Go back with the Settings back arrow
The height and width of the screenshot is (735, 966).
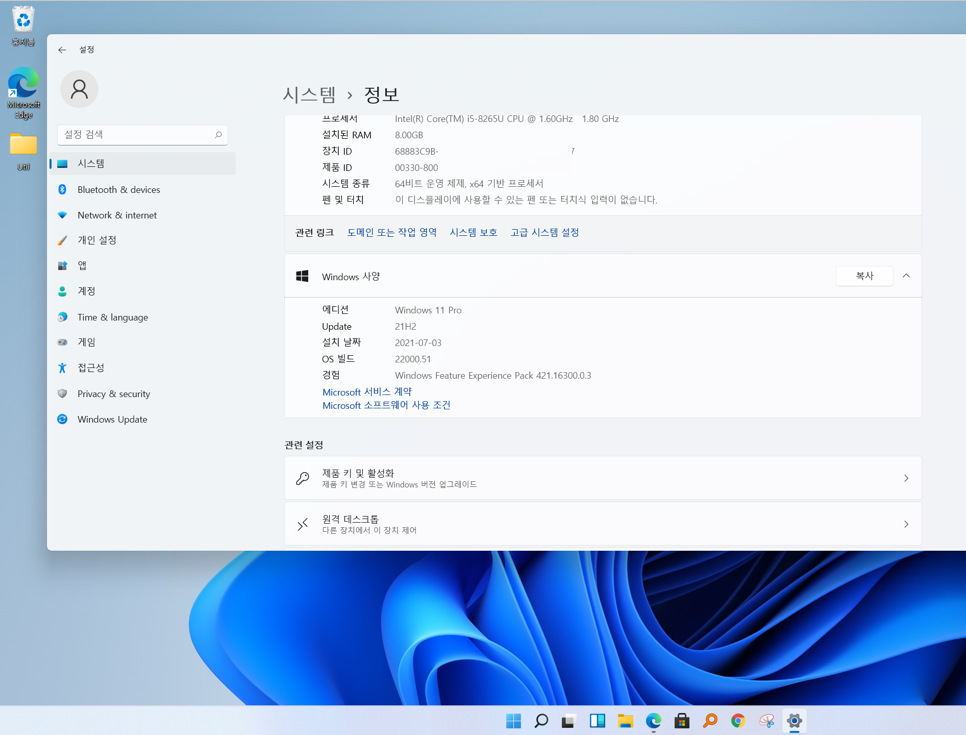click(x=62, y=50)
